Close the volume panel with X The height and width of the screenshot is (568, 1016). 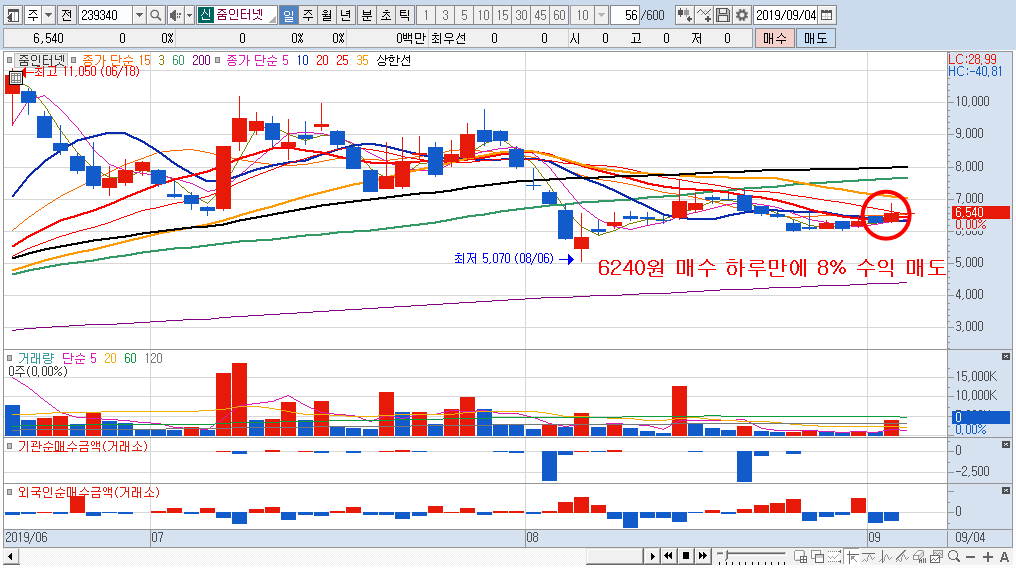[x=1006, y=357]
